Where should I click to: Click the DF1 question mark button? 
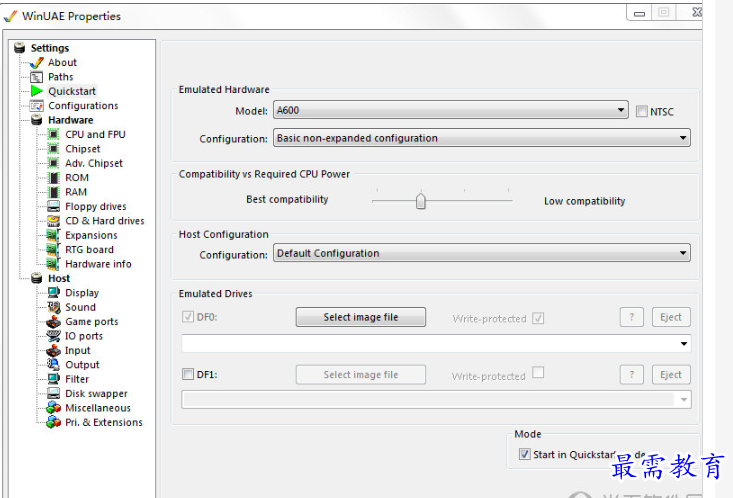pyautogui.click(x=632, y=375)
